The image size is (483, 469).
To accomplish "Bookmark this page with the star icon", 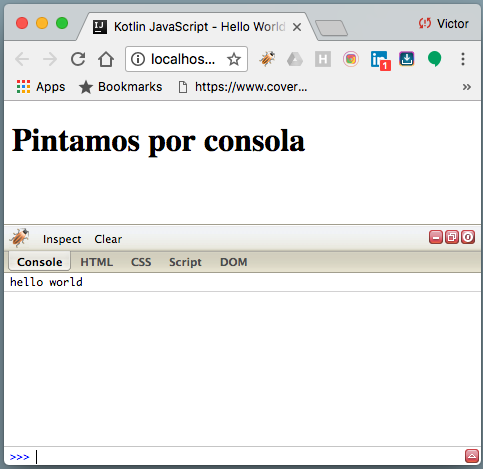I will click(234, 59).
